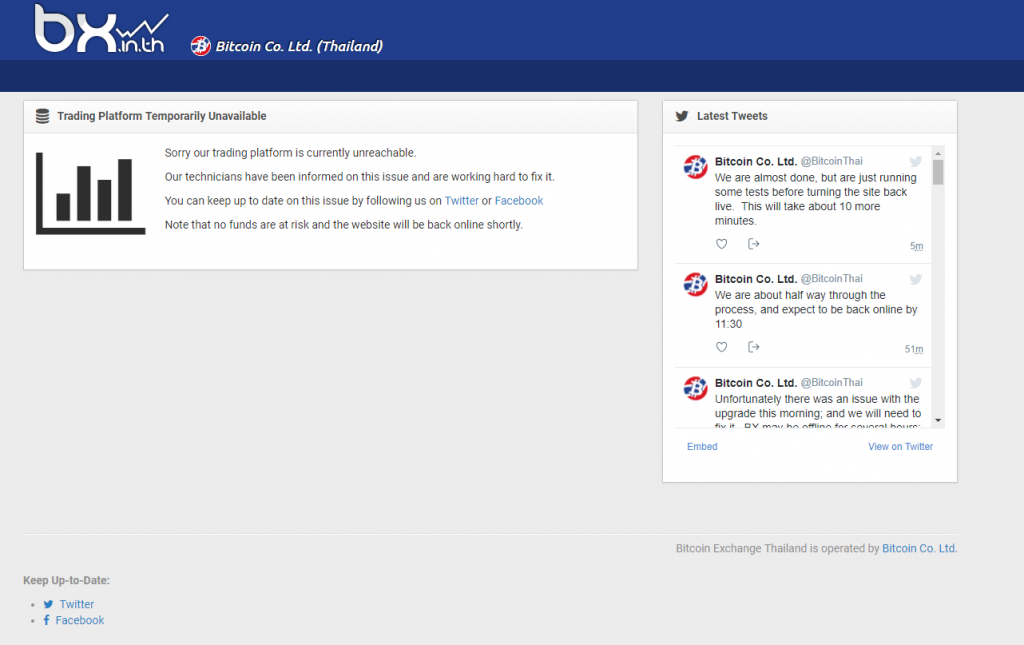Screen dimensions: 1024x645
Task: Click the BX.in.th logo in header
Action: point(100,30)
